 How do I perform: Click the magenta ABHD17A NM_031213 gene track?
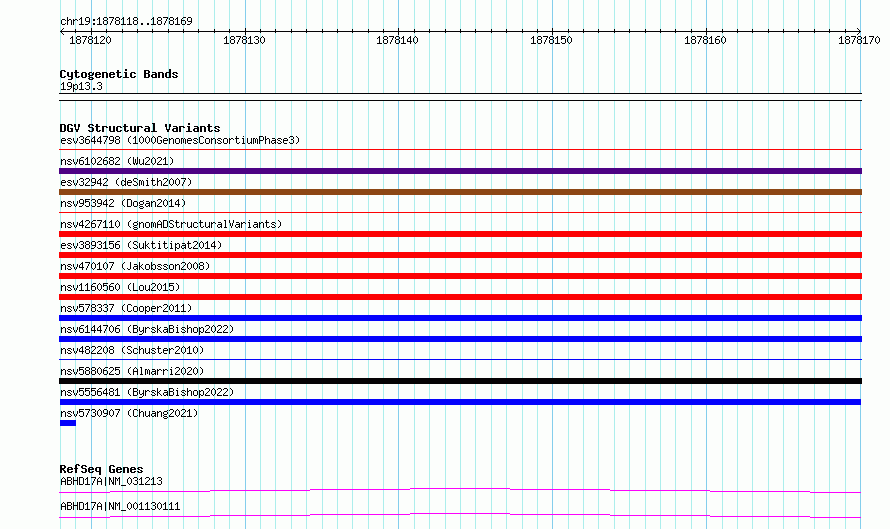pyautogui.click(x=460, y=490)
